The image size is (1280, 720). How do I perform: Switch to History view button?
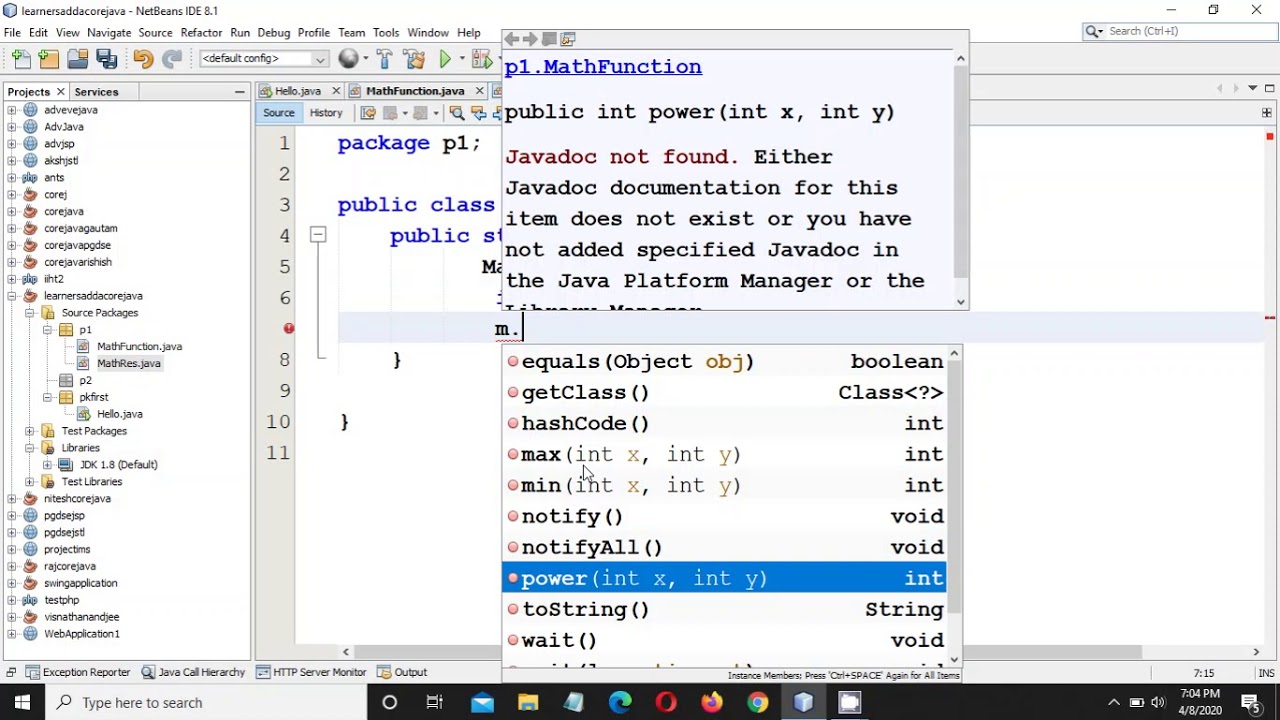click(x=326, y=113)
